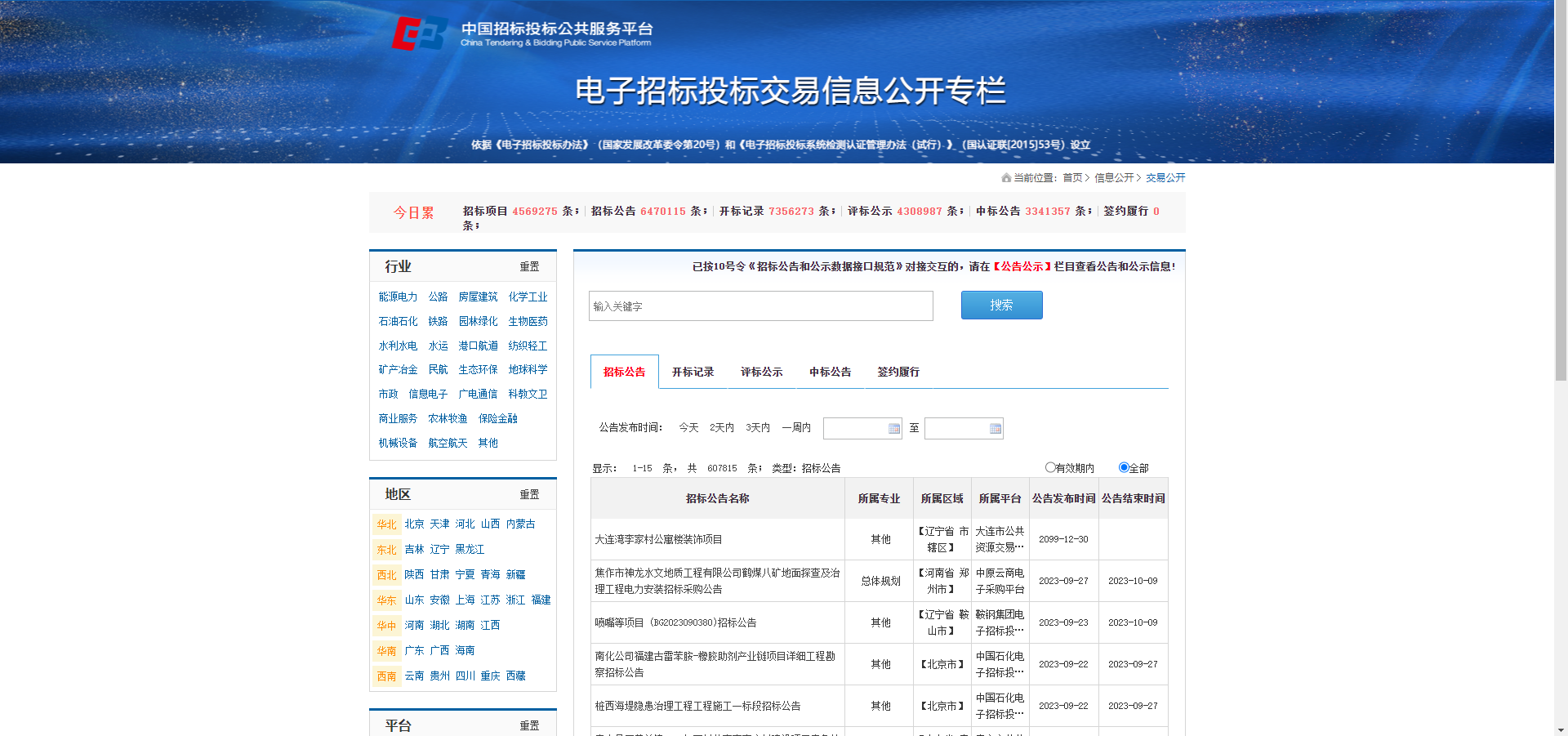Focus the keyword search input field

pyautogui.click(x=760, y=306)
